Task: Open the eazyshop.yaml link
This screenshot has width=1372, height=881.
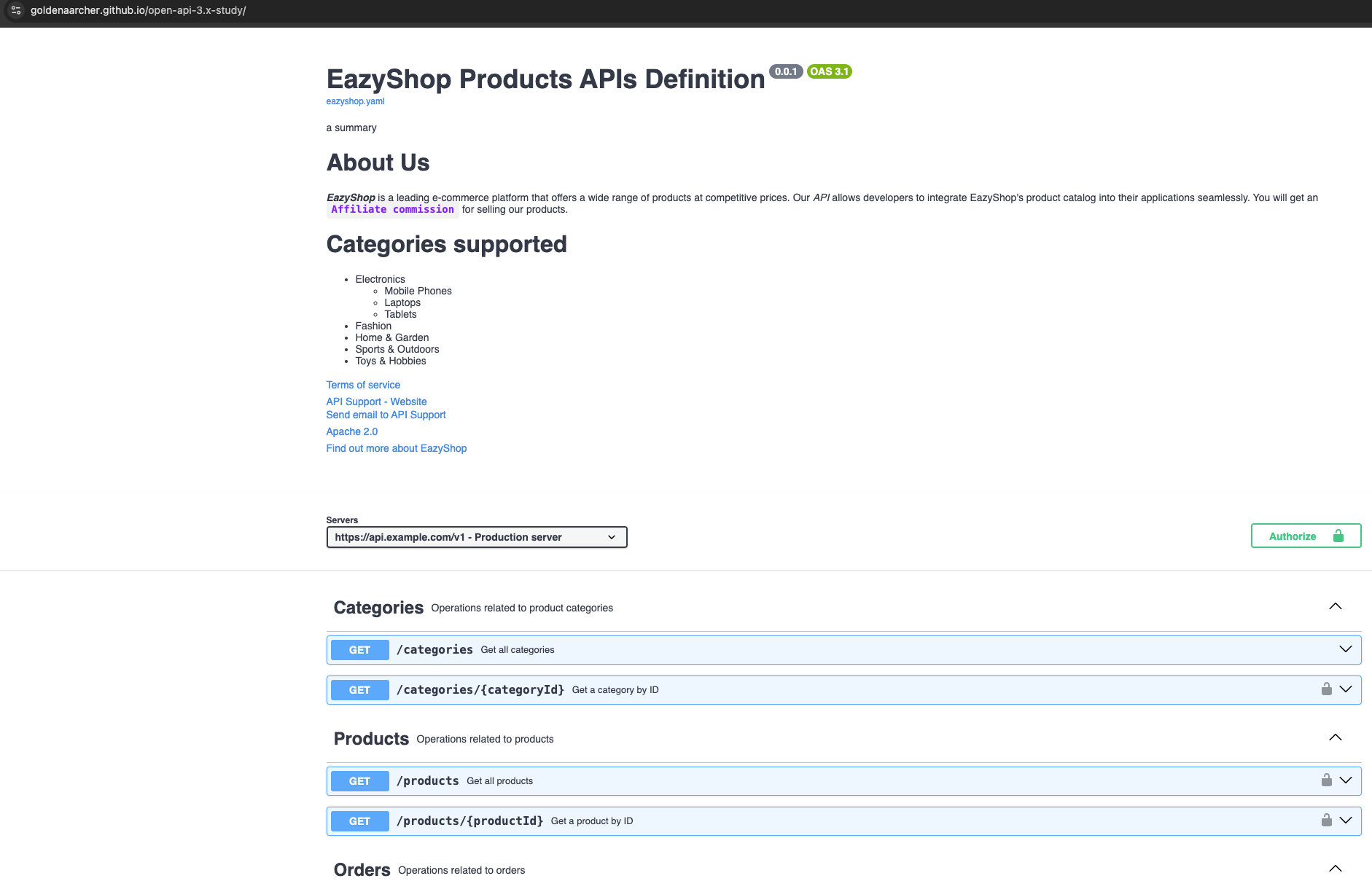Action: tap(355, 101)
